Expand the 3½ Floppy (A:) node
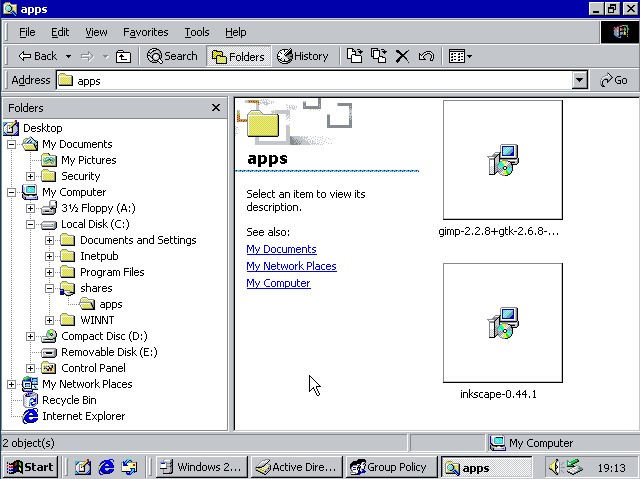Viewport: 640px width, 479px height. click(31, 208)
